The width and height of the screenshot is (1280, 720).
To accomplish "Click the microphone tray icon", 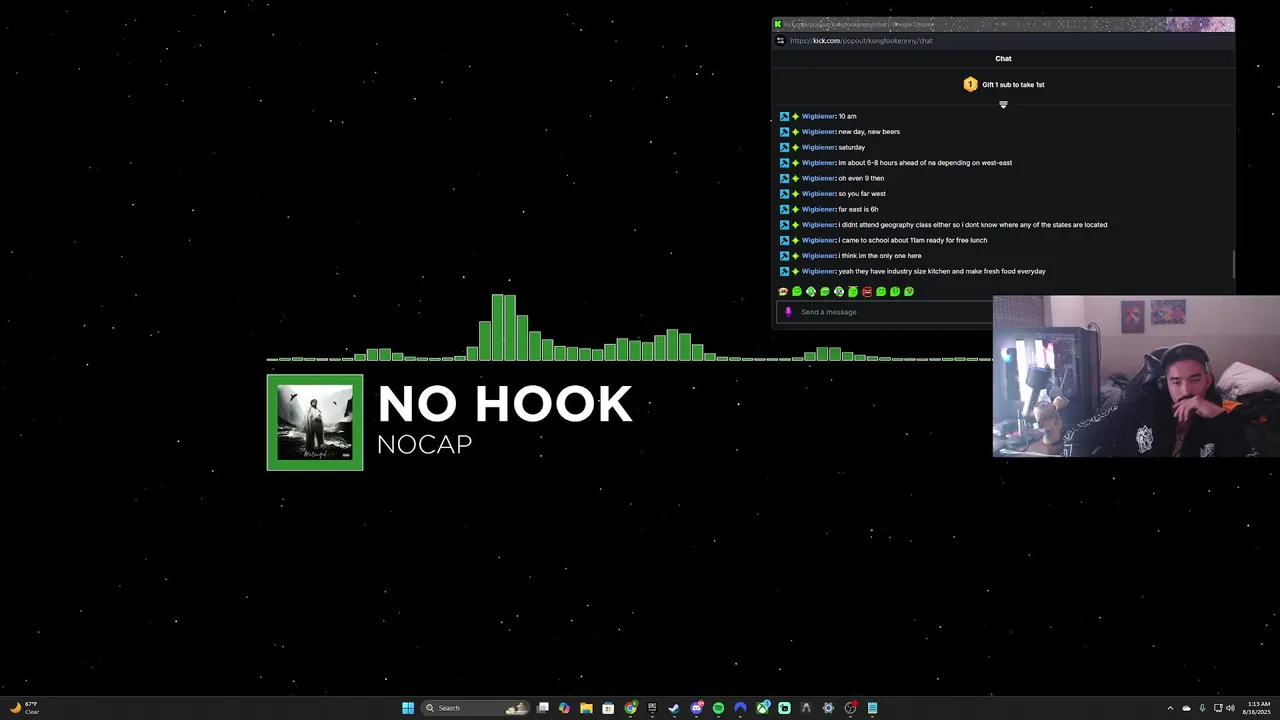I will point(1202,708).
